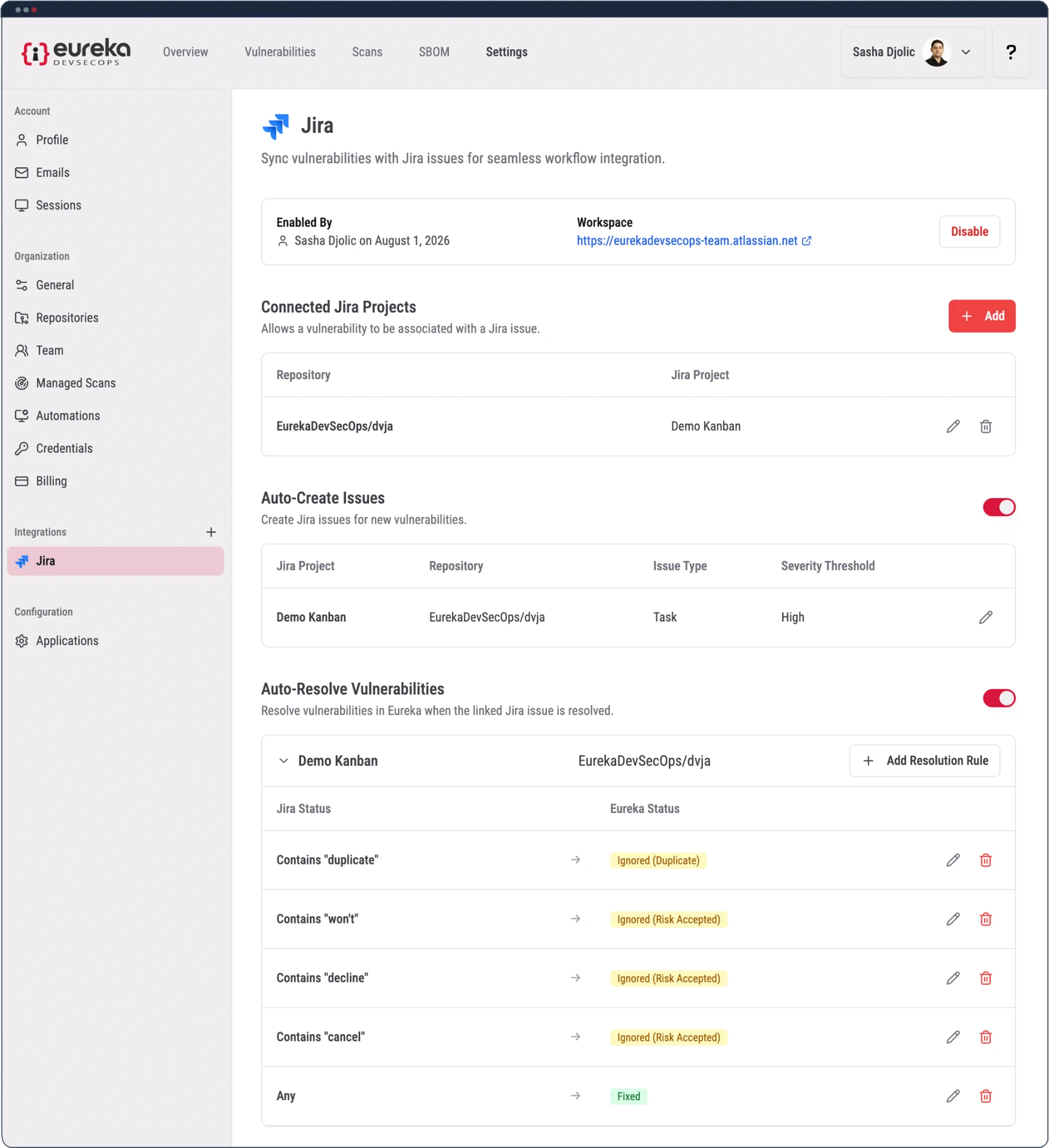This screenshot has height=1148, width=1049.
Task: Open Profile in the sidebar
Action: (x=115, y=140)
